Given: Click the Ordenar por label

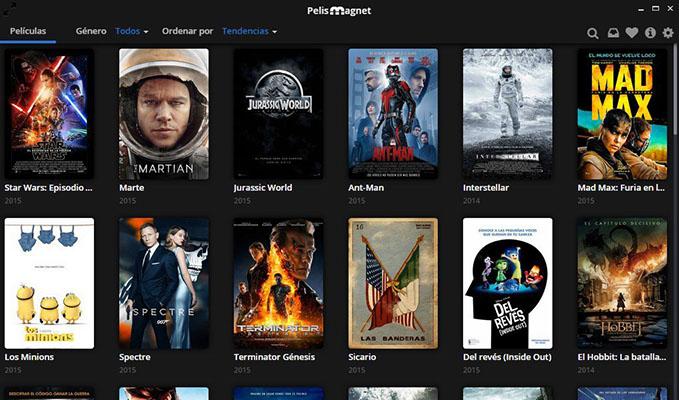Looking at the screenshot, I should tap(188, 31).
